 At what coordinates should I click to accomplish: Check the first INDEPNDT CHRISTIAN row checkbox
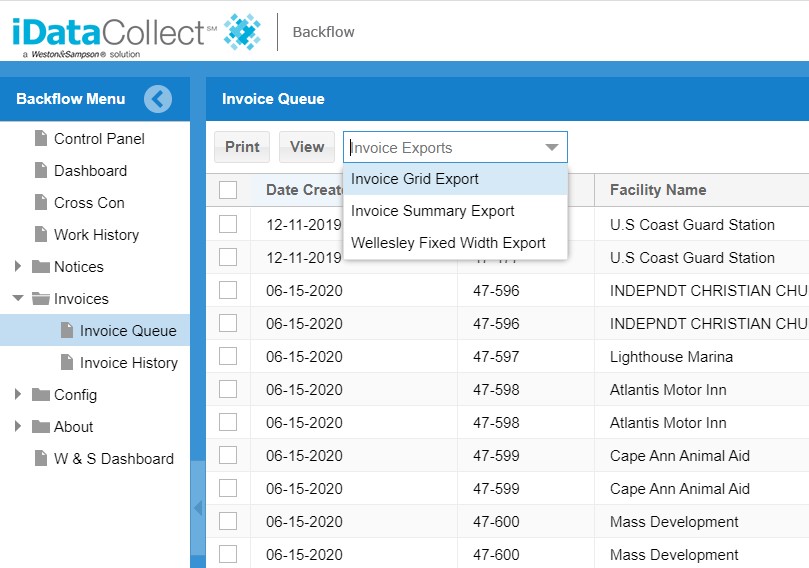228,290
